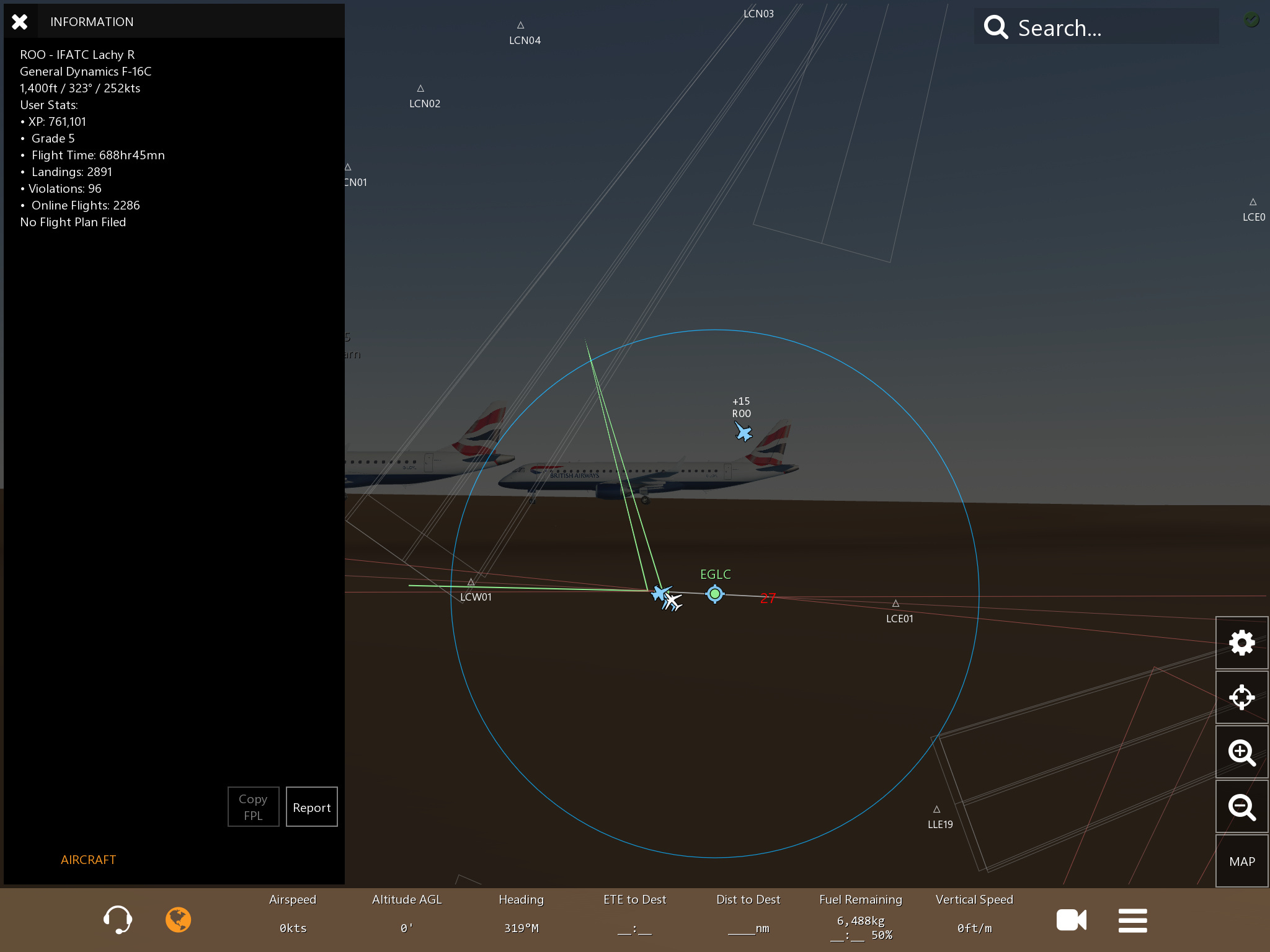This screenshot has width=1270, height=952.
Task: Click the orange globe icon
Action: pyautogui.click(x=178, y=919)
